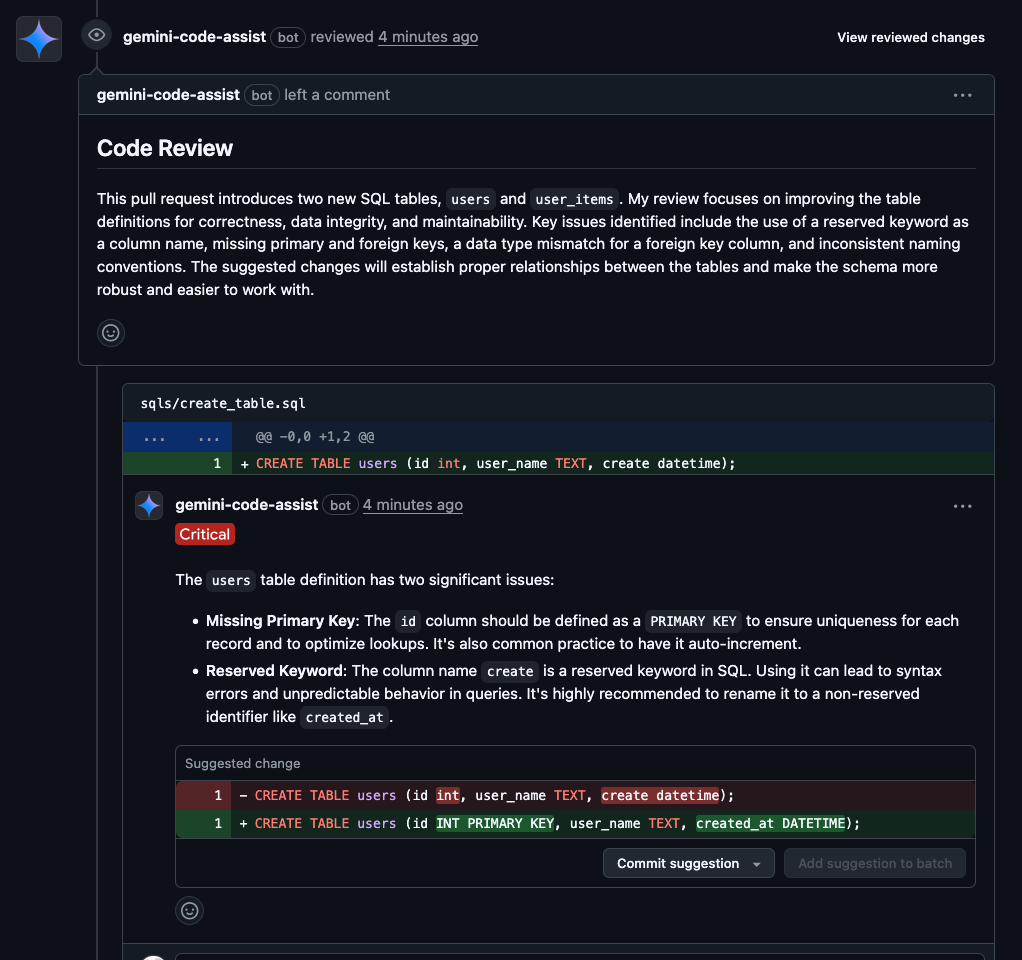Add emoji reaction to the Critical comment

[x=190, y=910]
